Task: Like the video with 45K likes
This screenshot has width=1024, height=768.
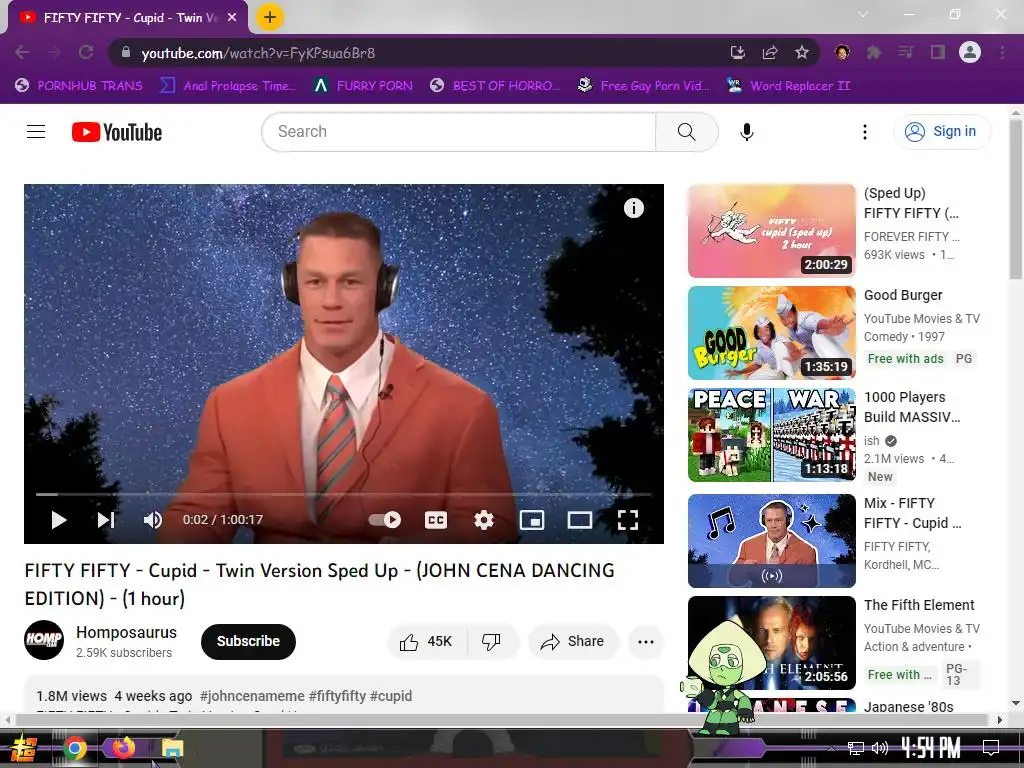Action: (x=427, y=642)
